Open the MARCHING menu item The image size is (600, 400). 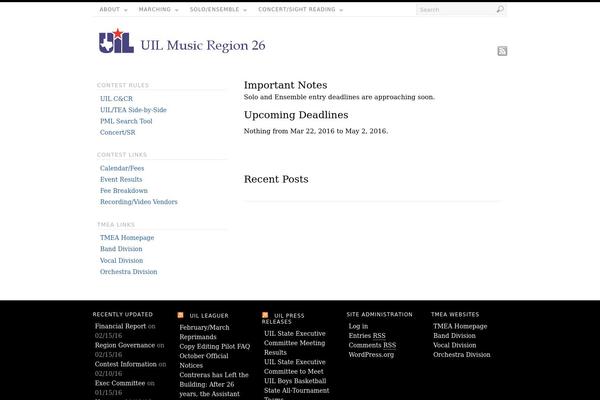tap(155, 9)
